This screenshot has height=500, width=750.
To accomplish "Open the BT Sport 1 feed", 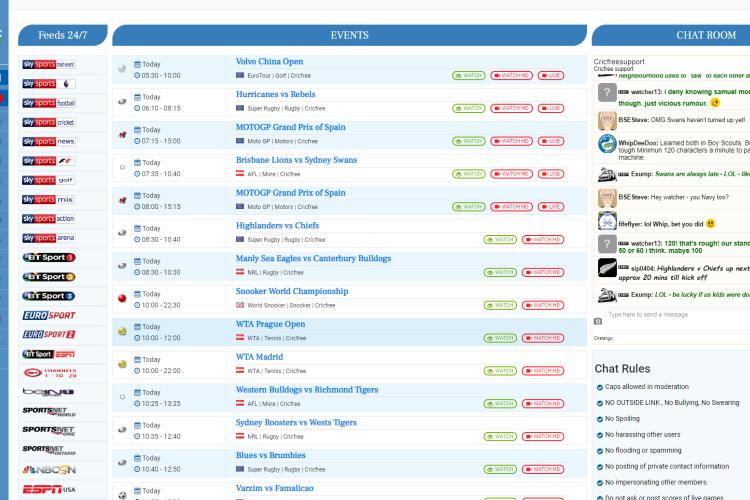I will pos(49,257).
